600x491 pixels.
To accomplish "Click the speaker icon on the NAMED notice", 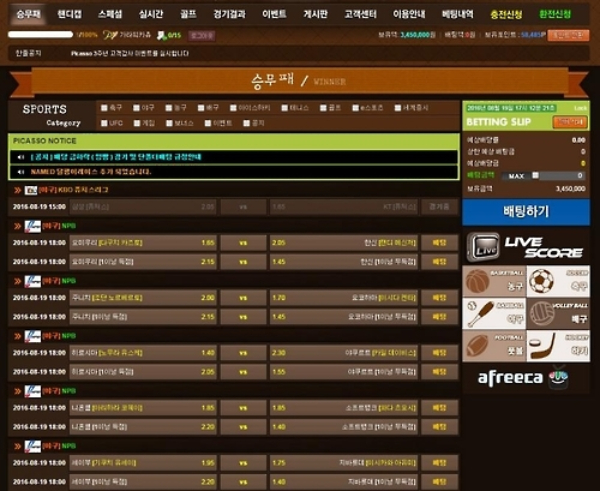I will click(x=21, y=172).
